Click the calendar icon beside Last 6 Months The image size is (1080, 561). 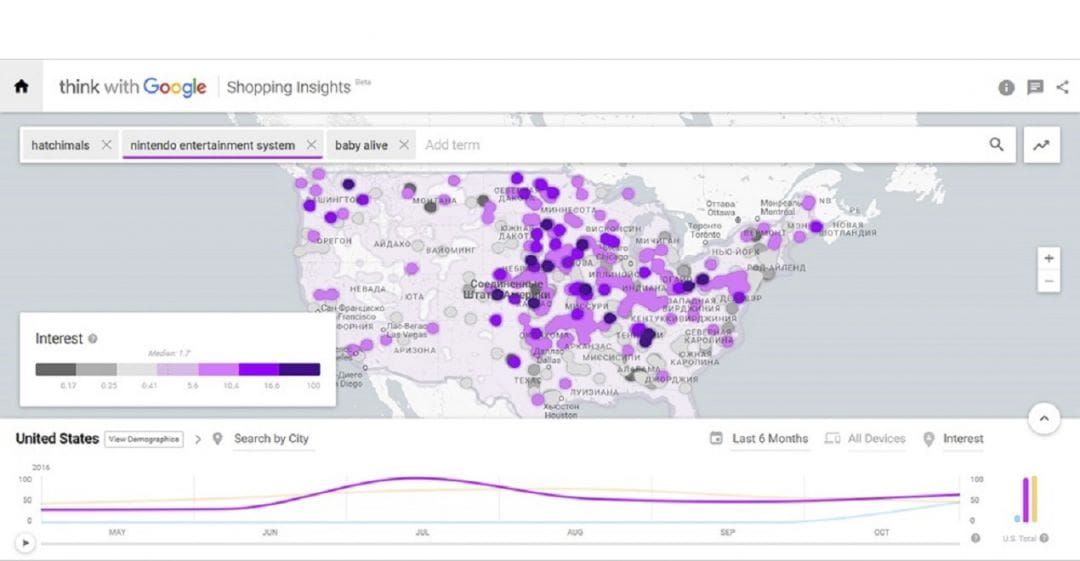(716, 438)
